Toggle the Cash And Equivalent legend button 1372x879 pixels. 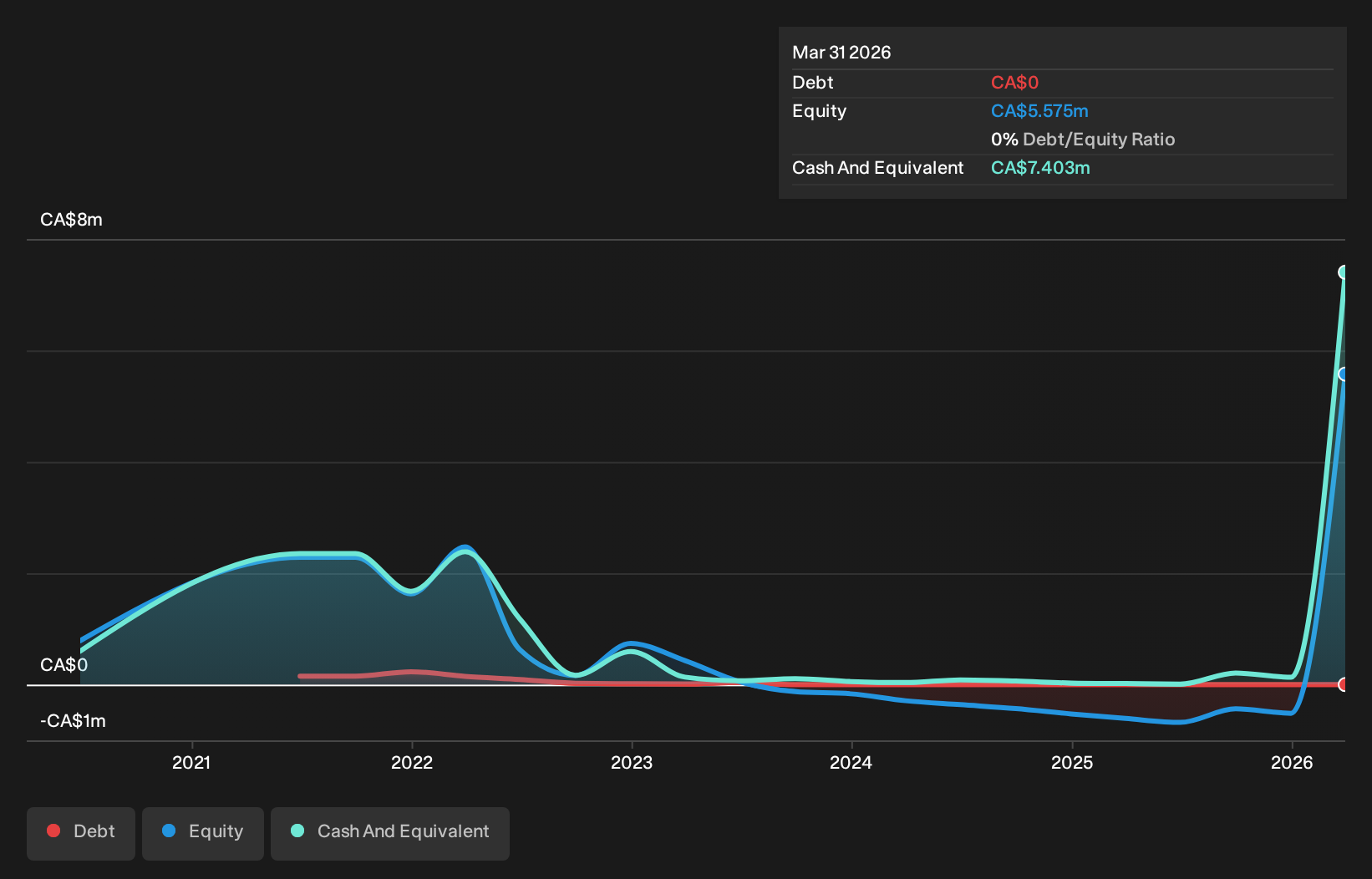(x=390, y=833)
